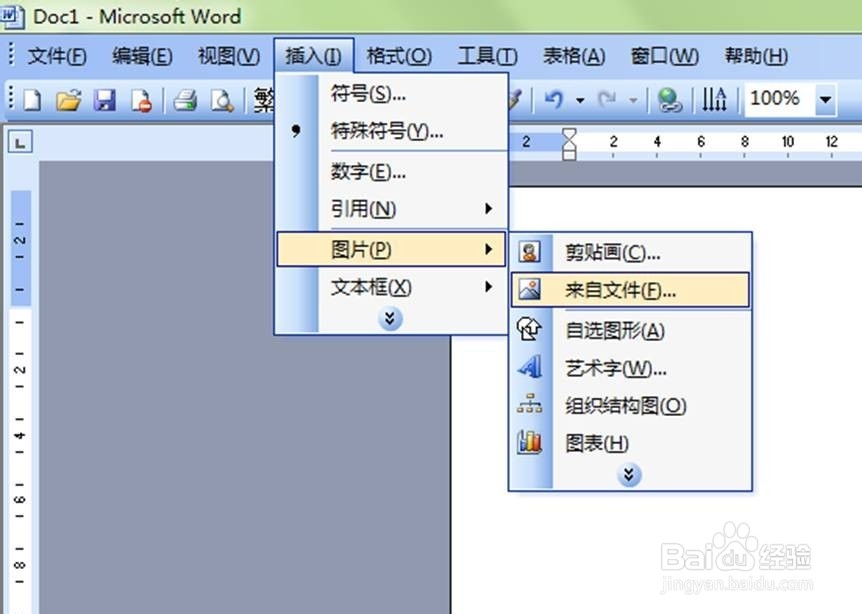Click the greyed Redo arrow icon

click(607, 99)
